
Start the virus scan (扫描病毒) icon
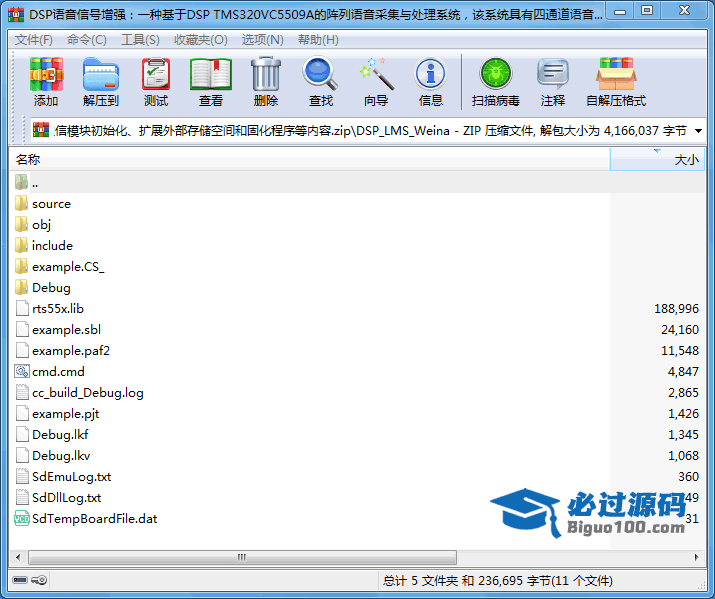point(496,73)
